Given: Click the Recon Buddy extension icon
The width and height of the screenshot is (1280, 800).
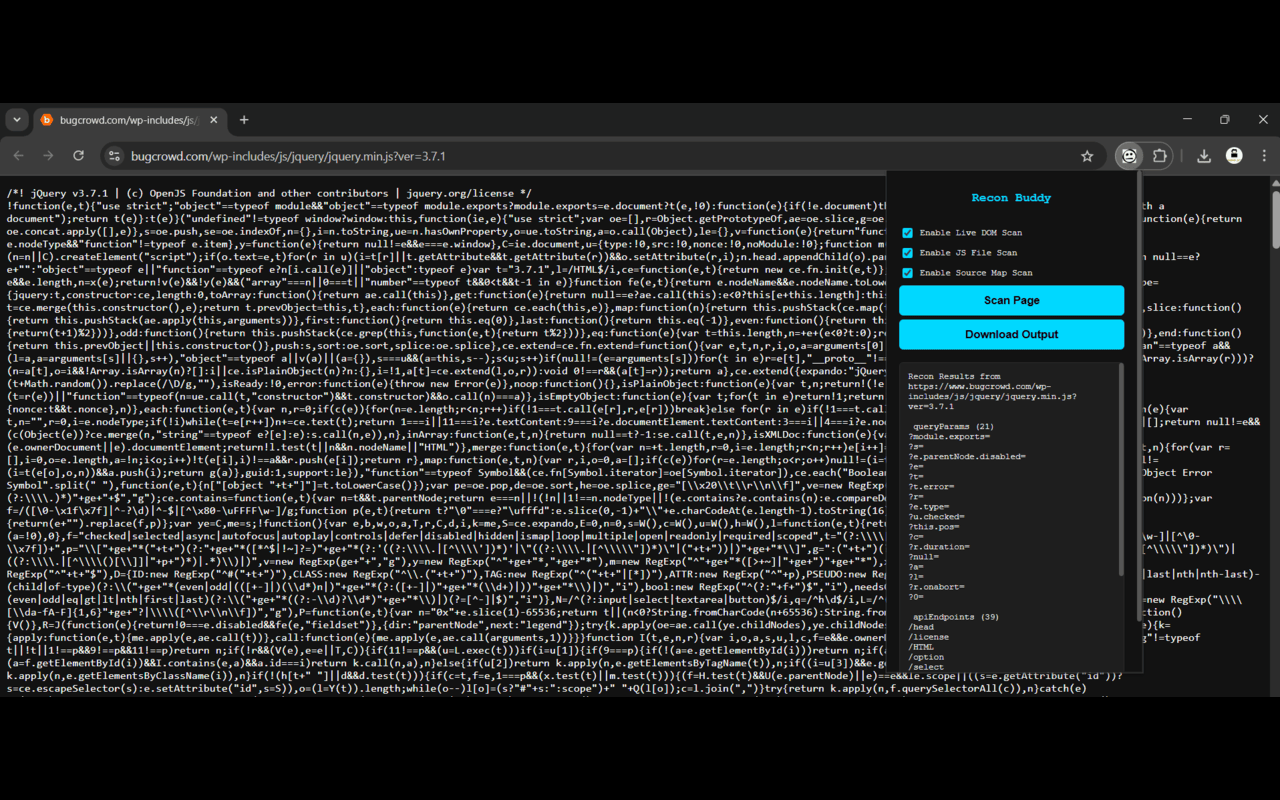Looking at the screenshot, I should point(1129,156).
